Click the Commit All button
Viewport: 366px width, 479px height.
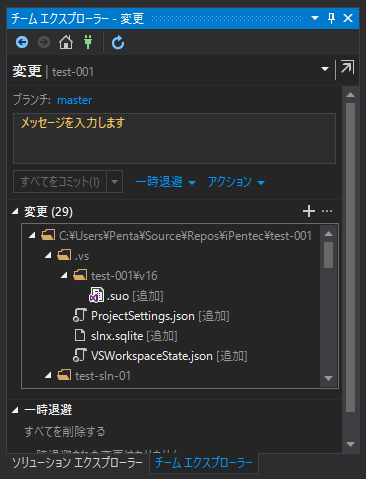[x=60, y=182]
